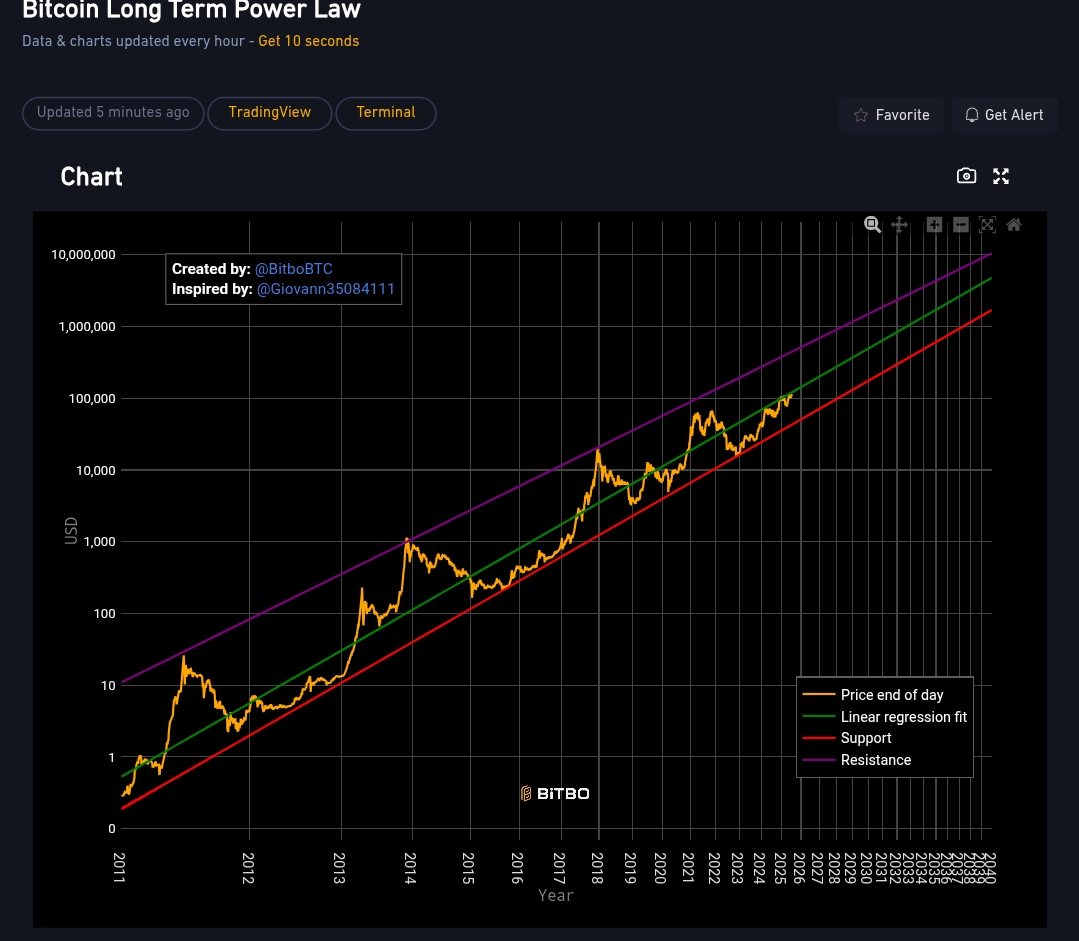Viewport: 1079px width, 941px height.
Task: Click the Year x-axis title
Action: (555, 896)
